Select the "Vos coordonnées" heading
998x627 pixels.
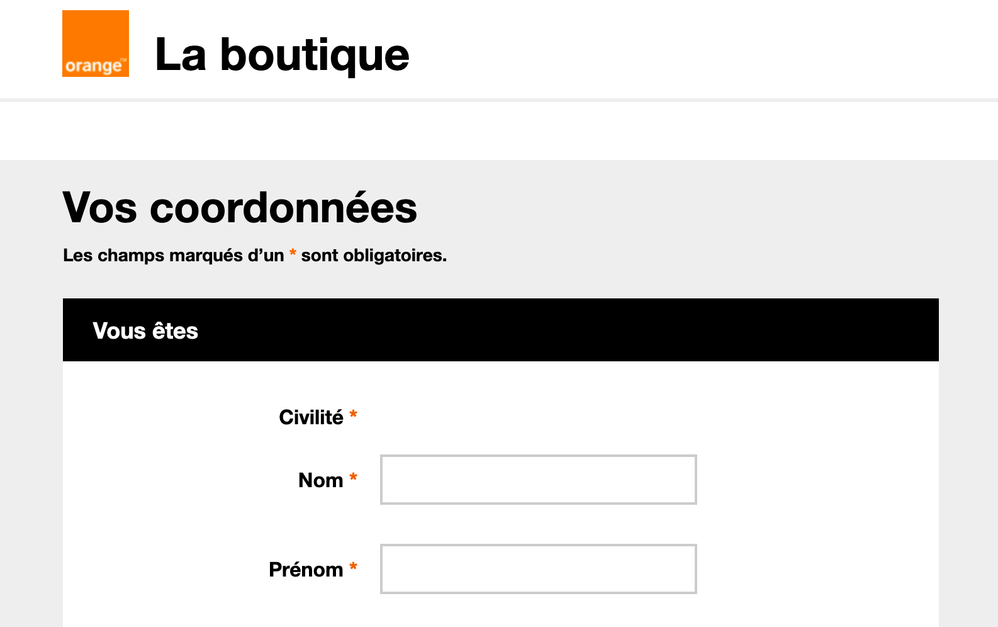coord(240,208)
